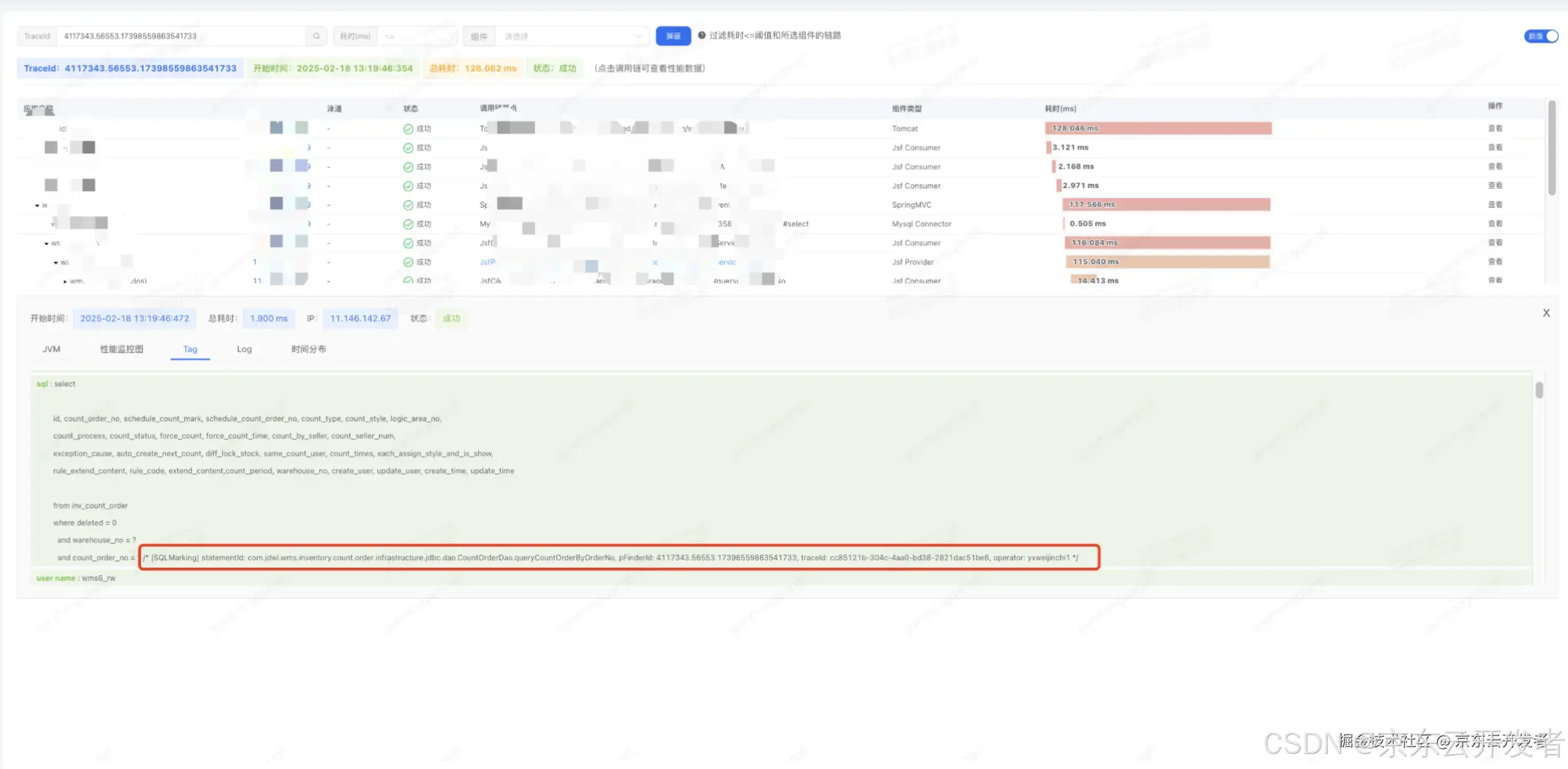Click the 1.900 ms total time value
This screenshot has height=769, width=1568.
coord(269,319)
